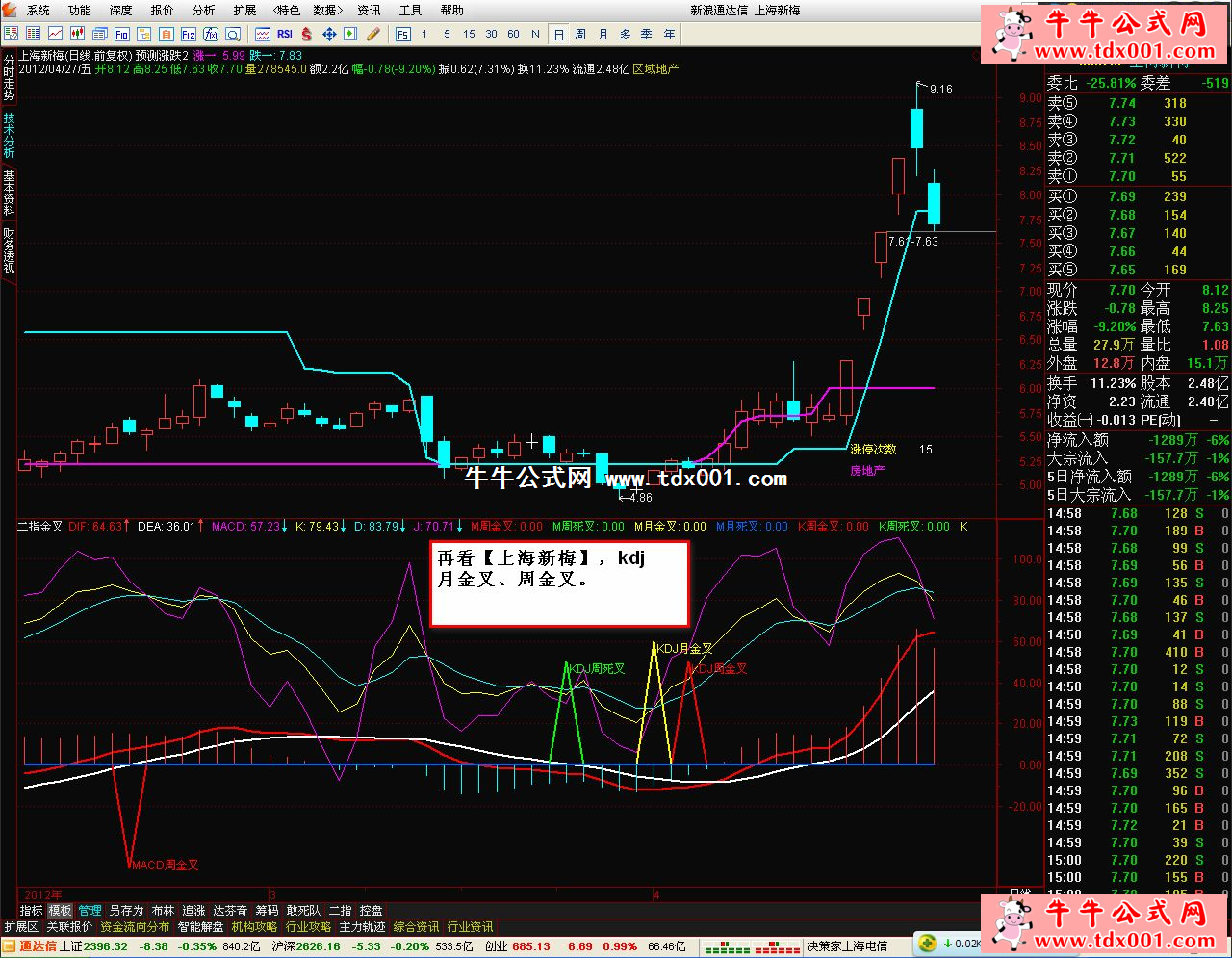Screen dimensions: 1232x958
Task: Open the 系统 menu
Action: [x=38, y=10]
